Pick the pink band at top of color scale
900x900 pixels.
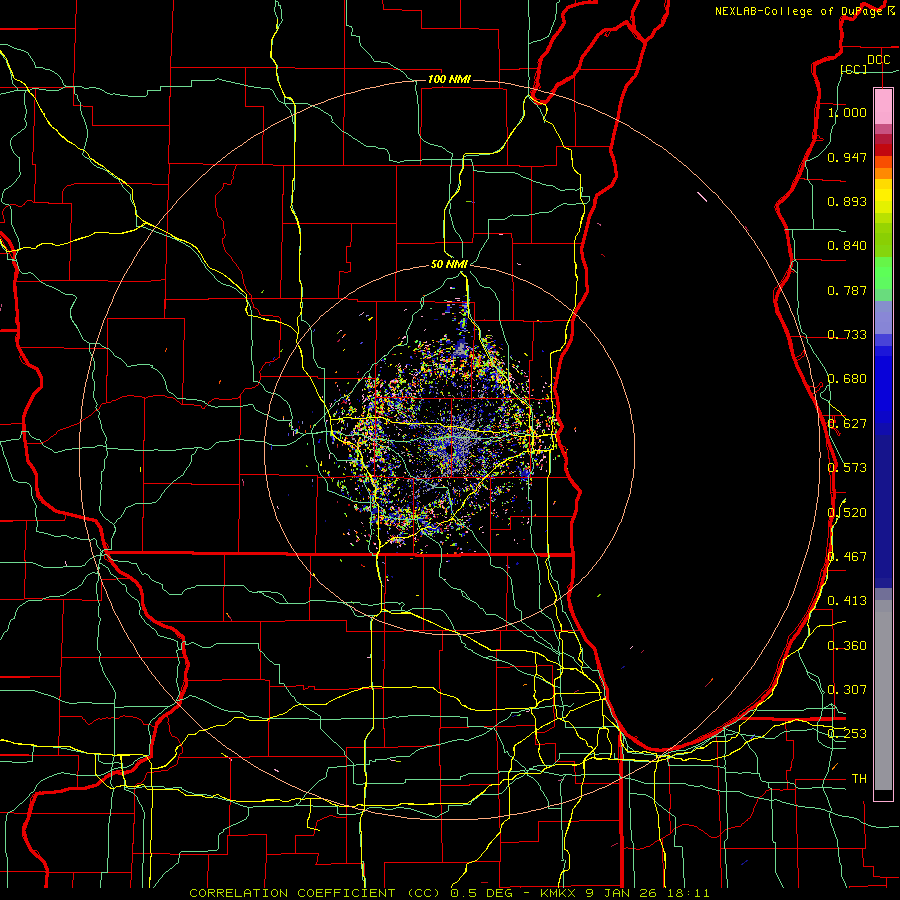pyautogui.click(x=883, y=106)
